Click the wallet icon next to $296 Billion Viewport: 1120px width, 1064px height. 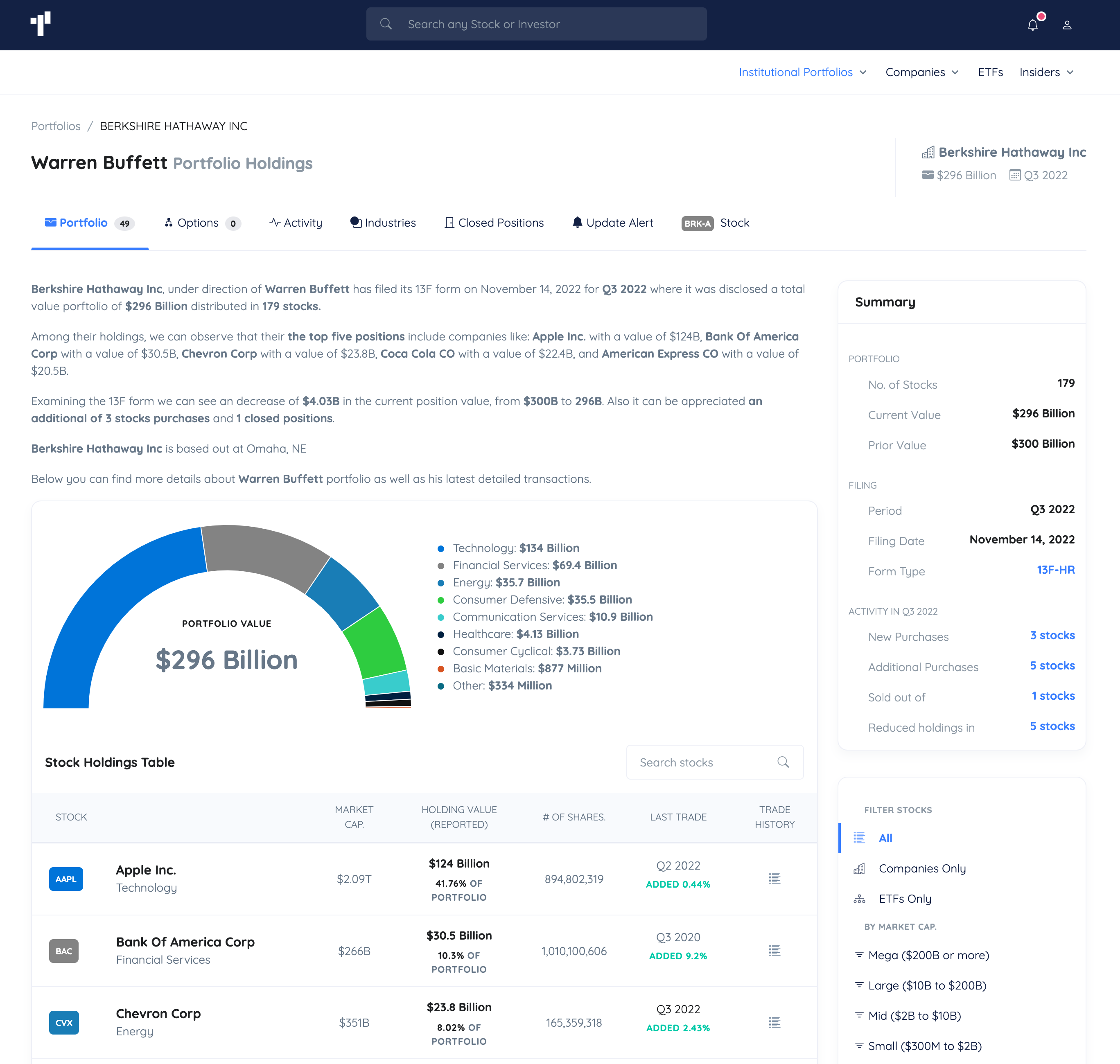coord(928,175)
